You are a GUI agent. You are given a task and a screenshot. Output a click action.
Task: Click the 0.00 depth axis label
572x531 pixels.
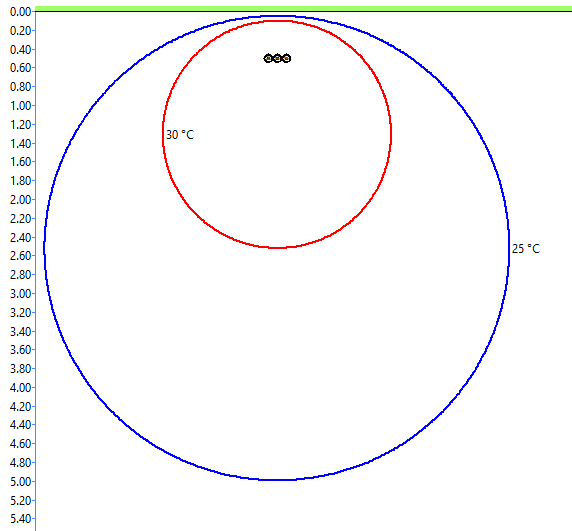click(20, 12)
